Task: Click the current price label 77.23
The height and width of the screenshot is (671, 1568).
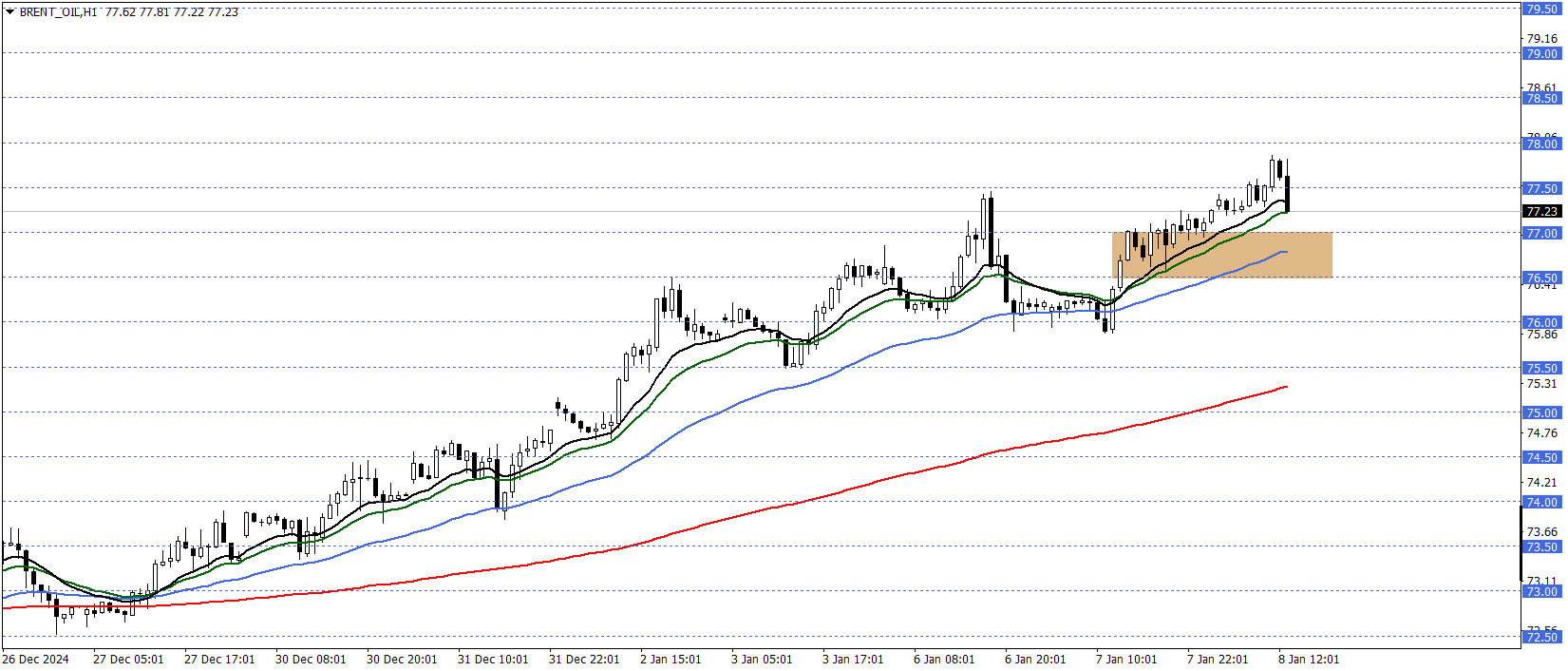Action: (x=1541, y=211)
